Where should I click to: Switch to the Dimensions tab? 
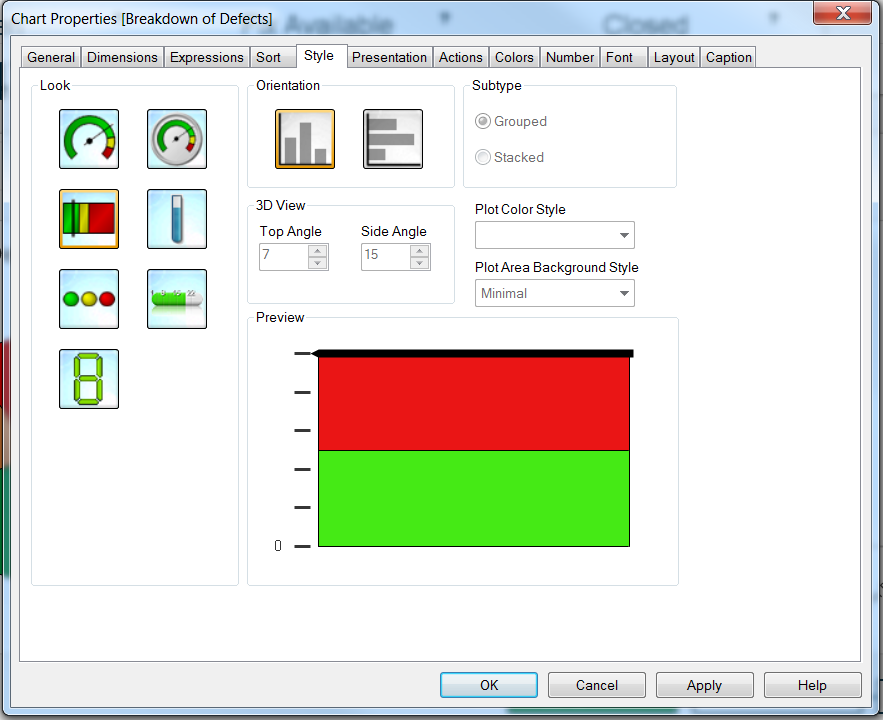(x=122, y=57)
